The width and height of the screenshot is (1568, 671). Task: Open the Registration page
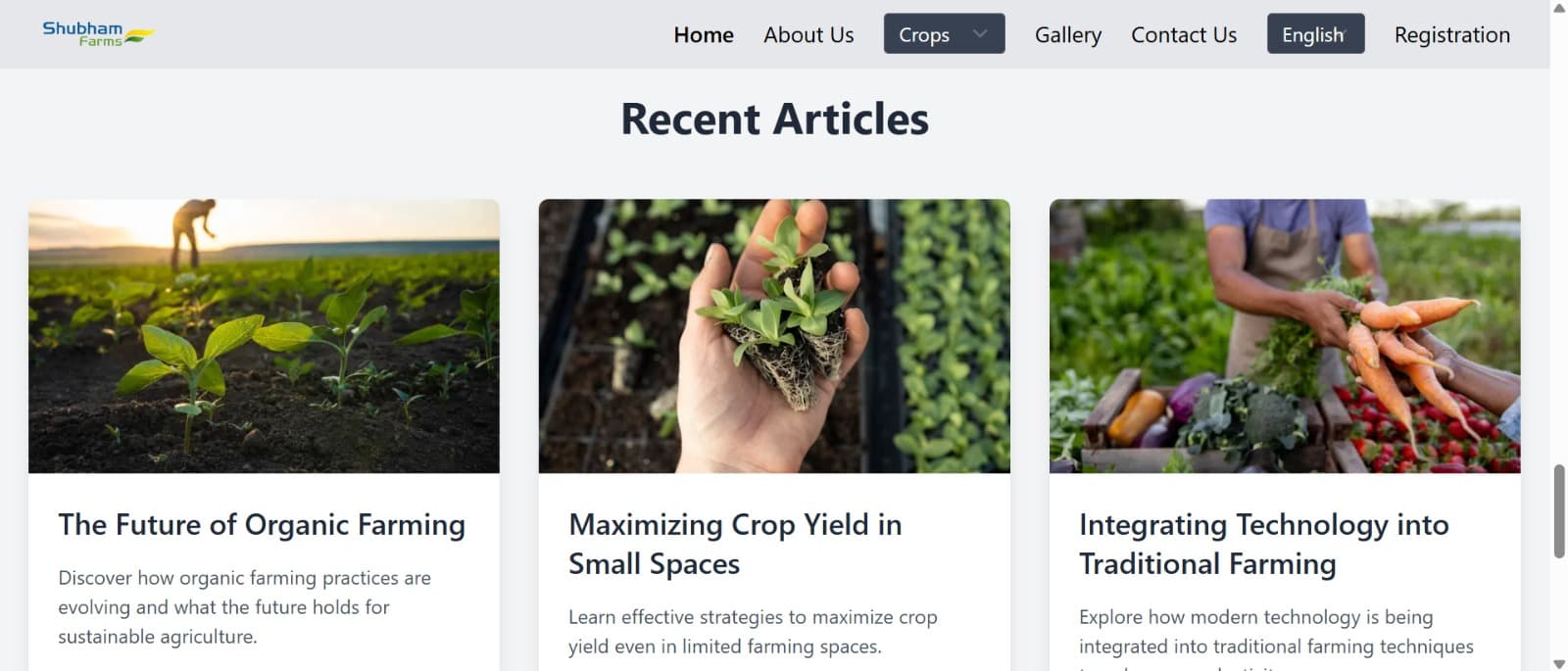click(1451, 35)
